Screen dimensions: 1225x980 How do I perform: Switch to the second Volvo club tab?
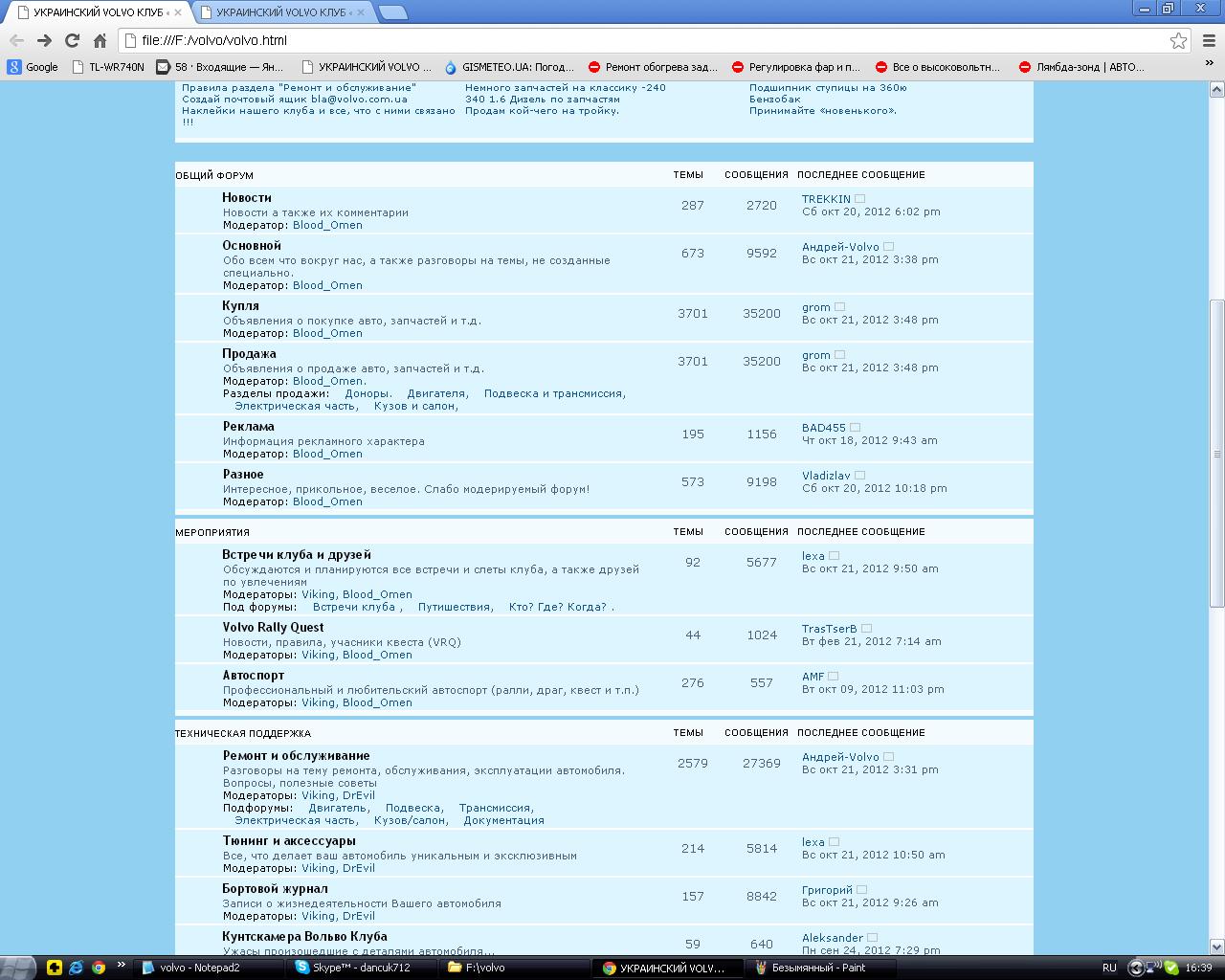point(280,12)
